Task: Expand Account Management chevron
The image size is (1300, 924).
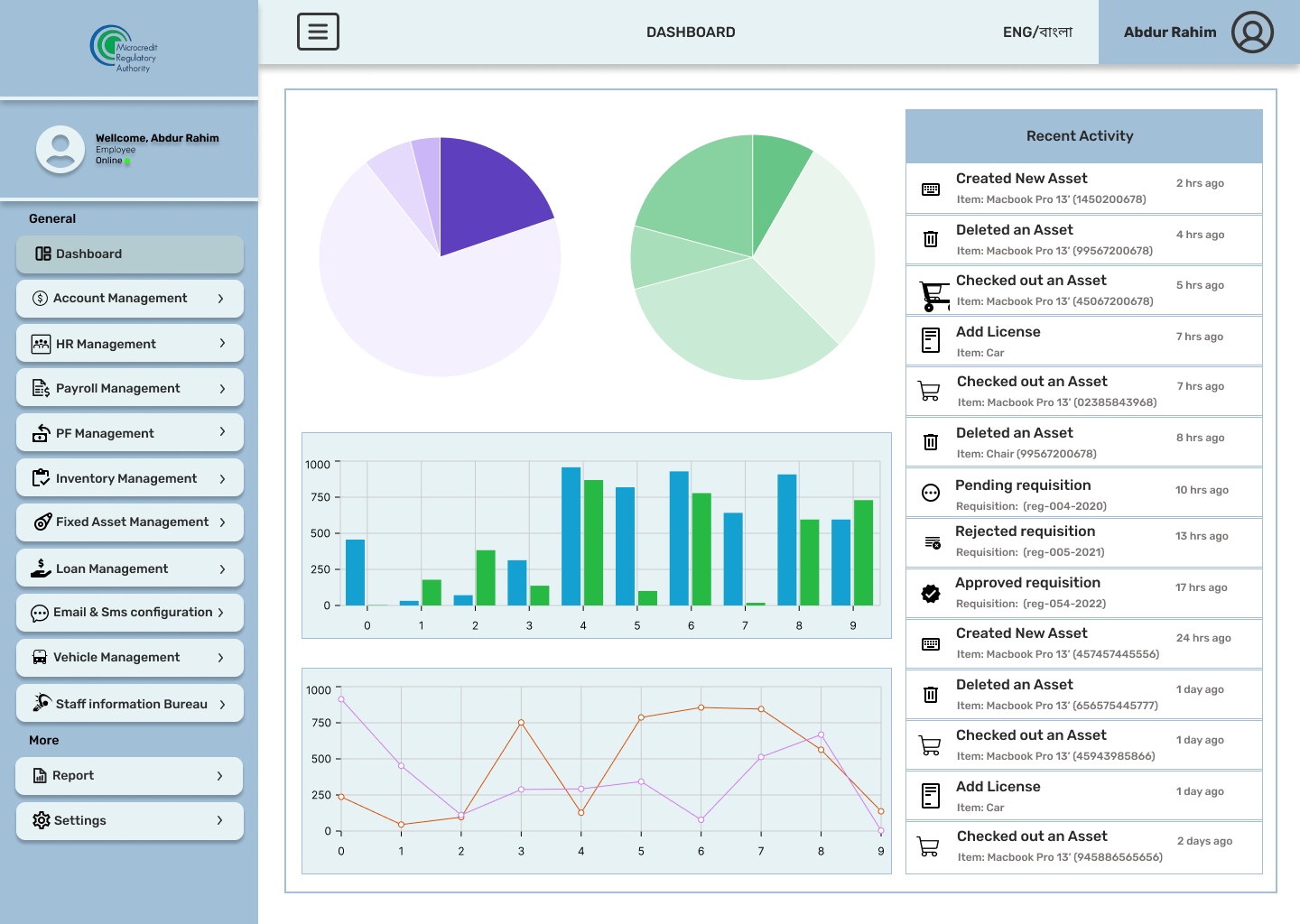Action: click(x=220, y=299)
